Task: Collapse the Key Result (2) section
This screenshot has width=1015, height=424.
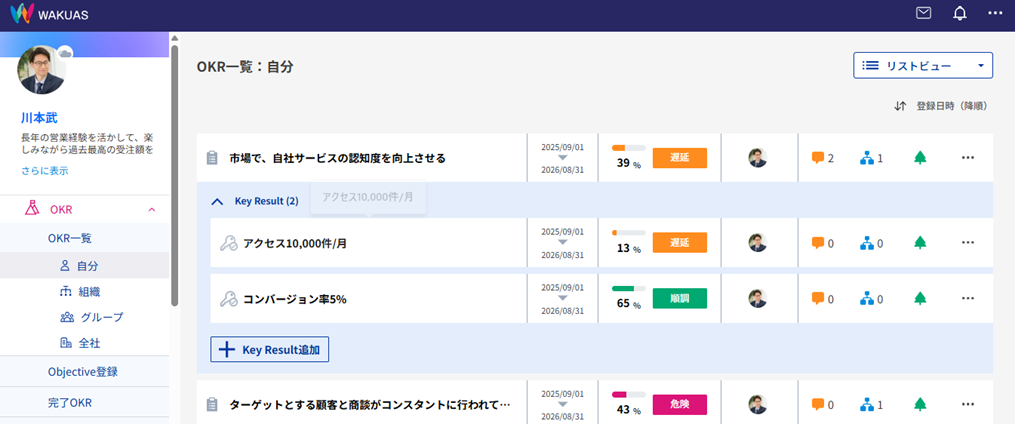Action: pyautogui.click(x=217, y=201)
